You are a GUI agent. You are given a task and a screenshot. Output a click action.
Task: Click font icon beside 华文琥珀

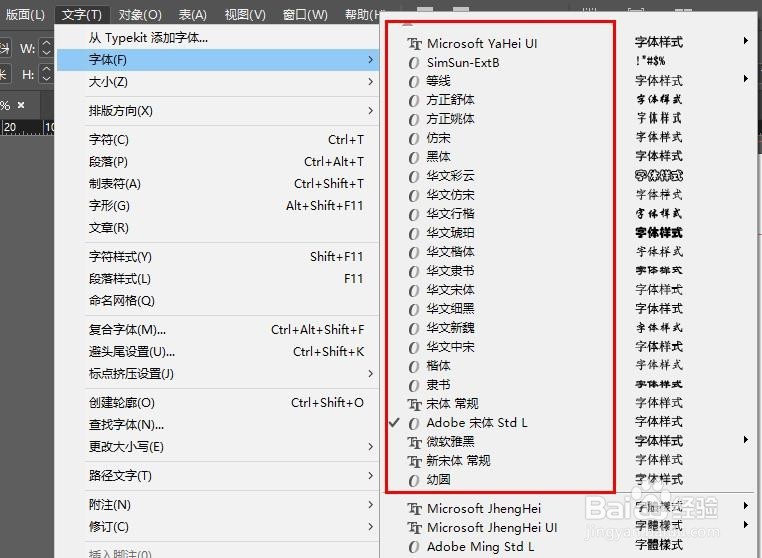pyautogui.click(x=414, y=234)
